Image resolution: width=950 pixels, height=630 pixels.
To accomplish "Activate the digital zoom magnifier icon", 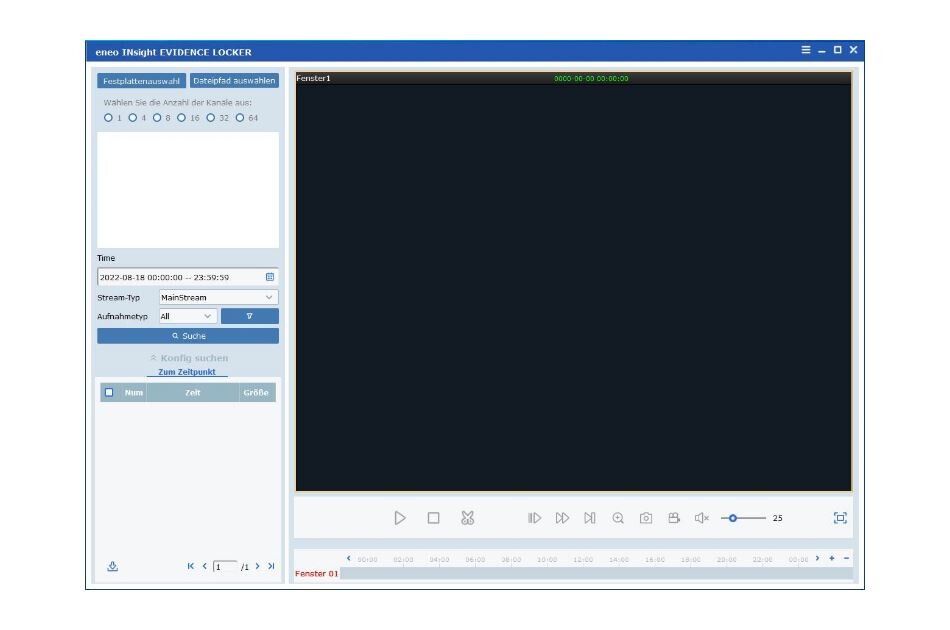I will pos(618,518).
